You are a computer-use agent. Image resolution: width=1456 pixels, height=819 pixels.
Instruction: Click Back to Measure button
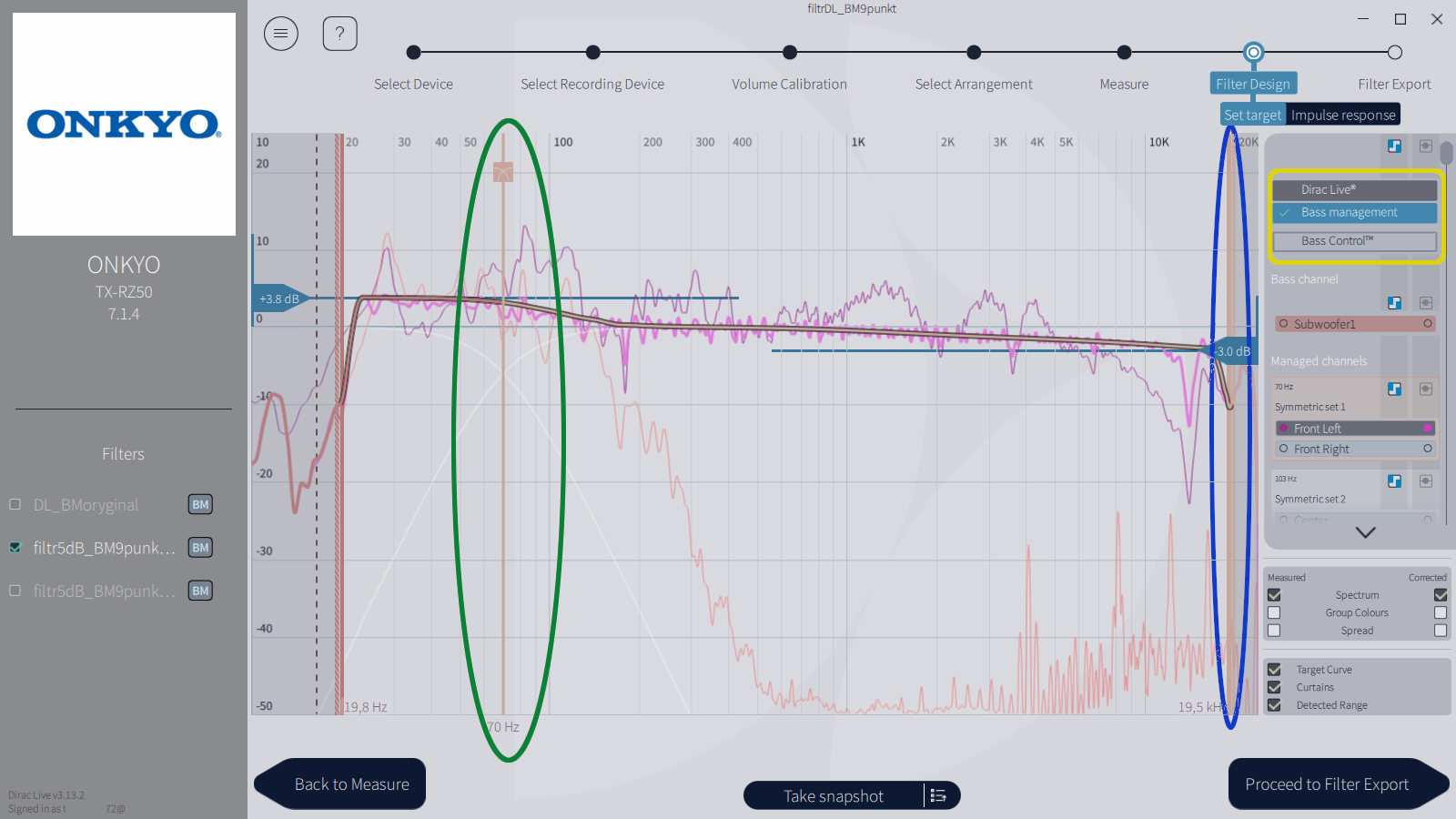click(x=339, y=784)
